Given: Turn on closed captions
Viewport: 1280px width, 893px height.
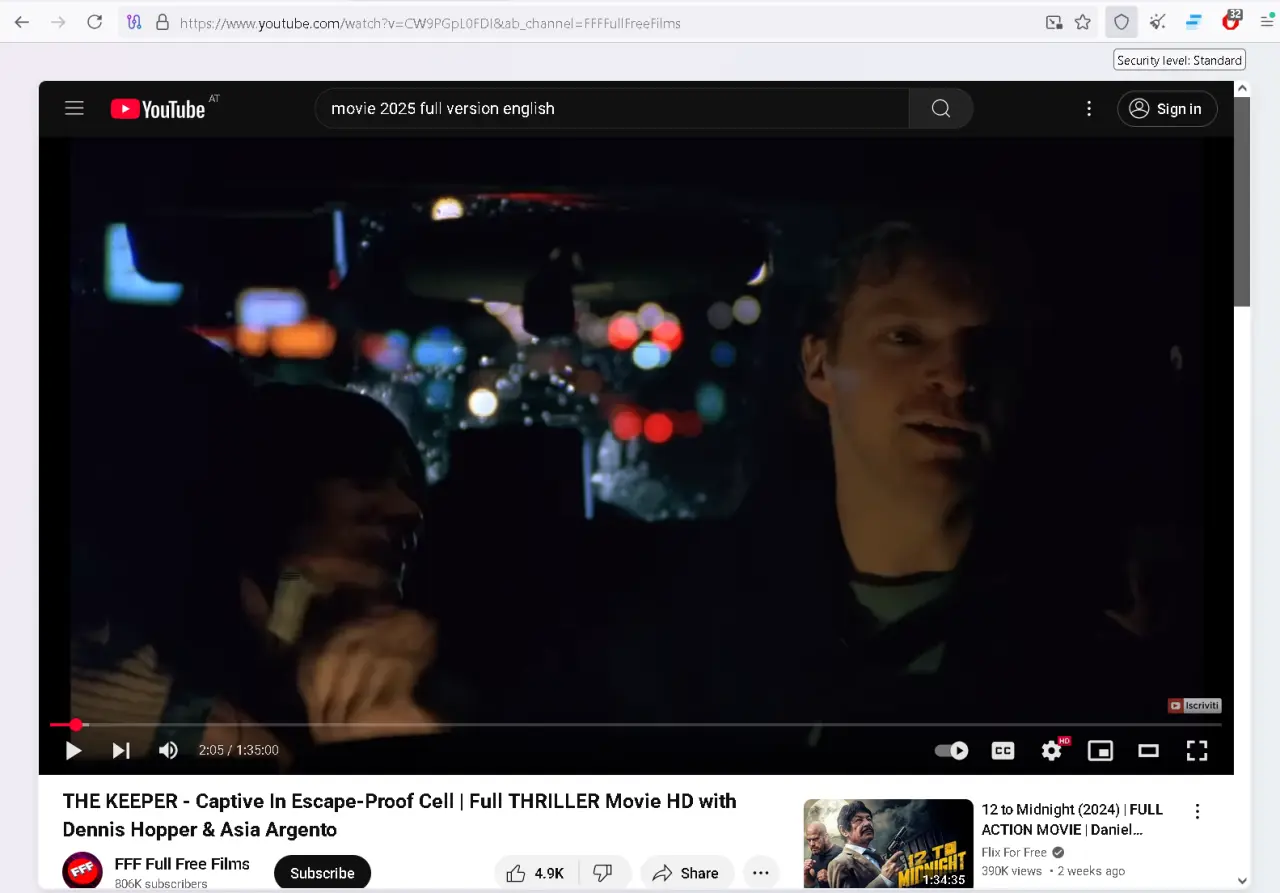Looking at the screenshot, I should point(1003,750).
